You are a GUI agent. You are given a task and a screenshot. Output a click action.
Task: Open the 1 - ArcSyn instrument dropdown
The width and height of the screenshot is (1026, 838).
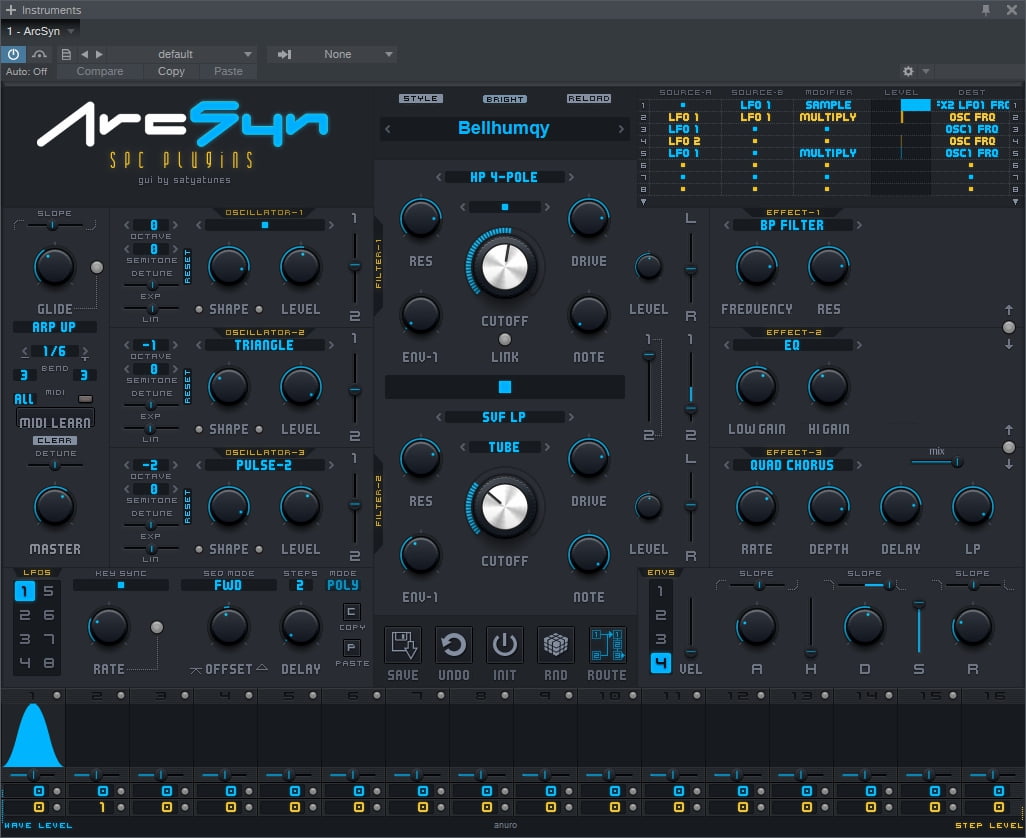coord(40,31)
